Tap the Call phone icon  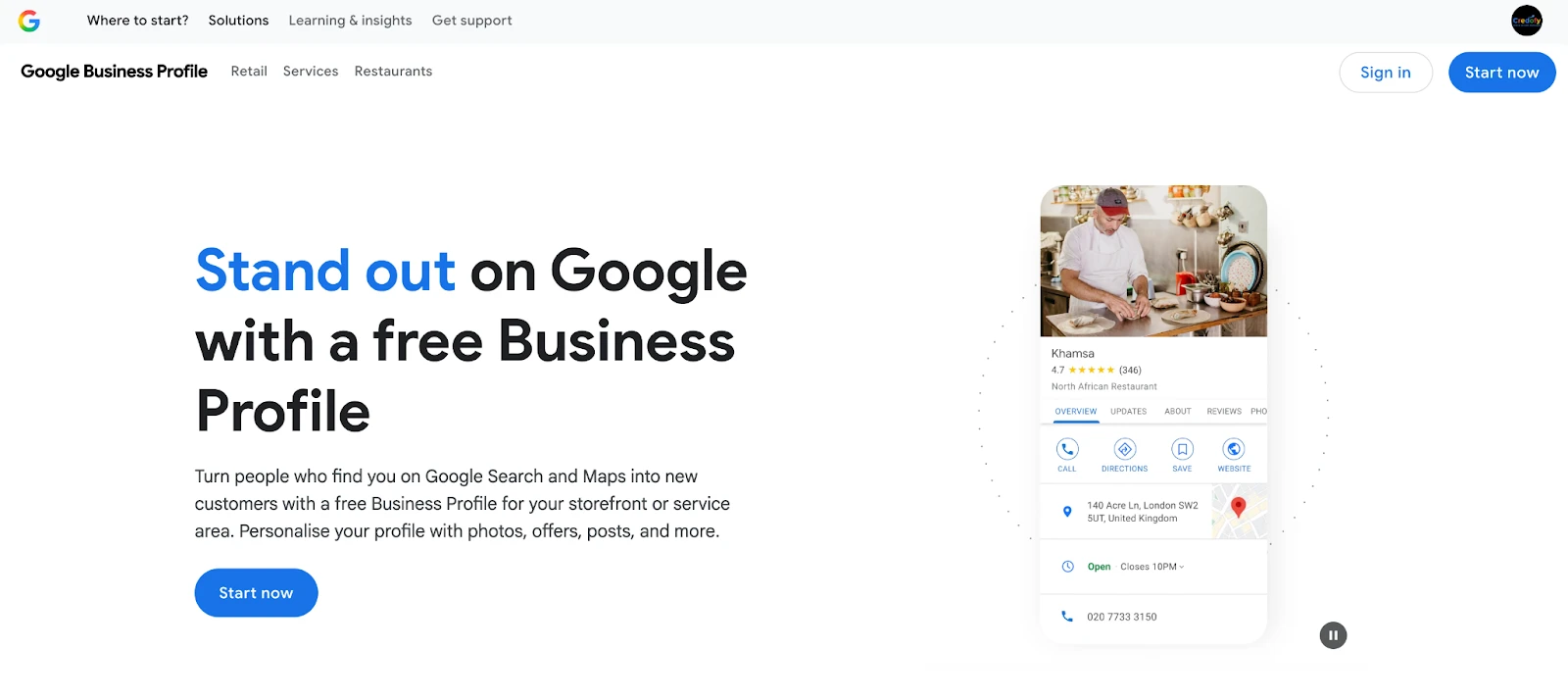(x=1067, y=449)
